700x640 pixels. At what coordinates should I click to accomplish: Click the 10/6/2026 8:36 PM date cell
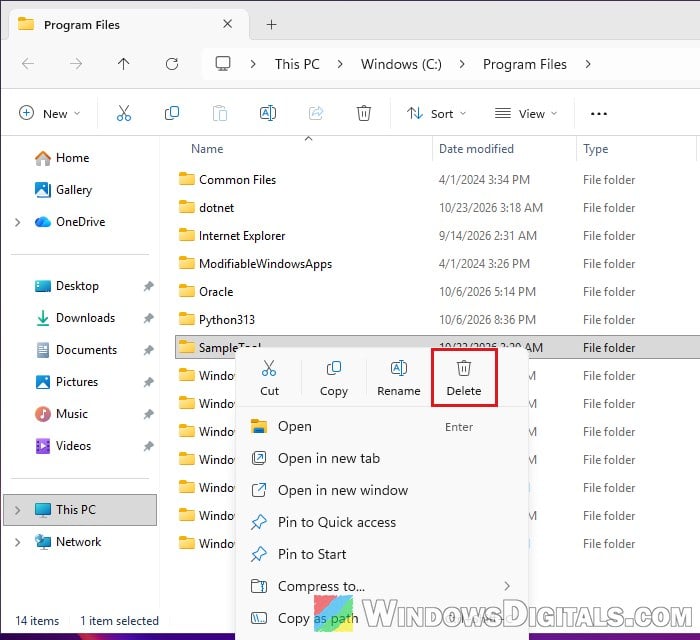pos(487,320)
